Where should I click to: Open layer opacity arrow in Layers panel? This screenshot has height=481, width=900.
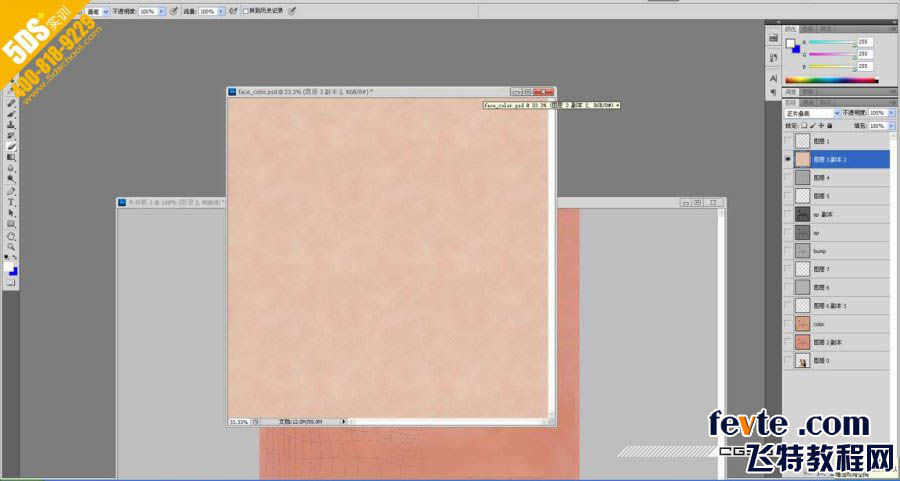click(891, 114)
